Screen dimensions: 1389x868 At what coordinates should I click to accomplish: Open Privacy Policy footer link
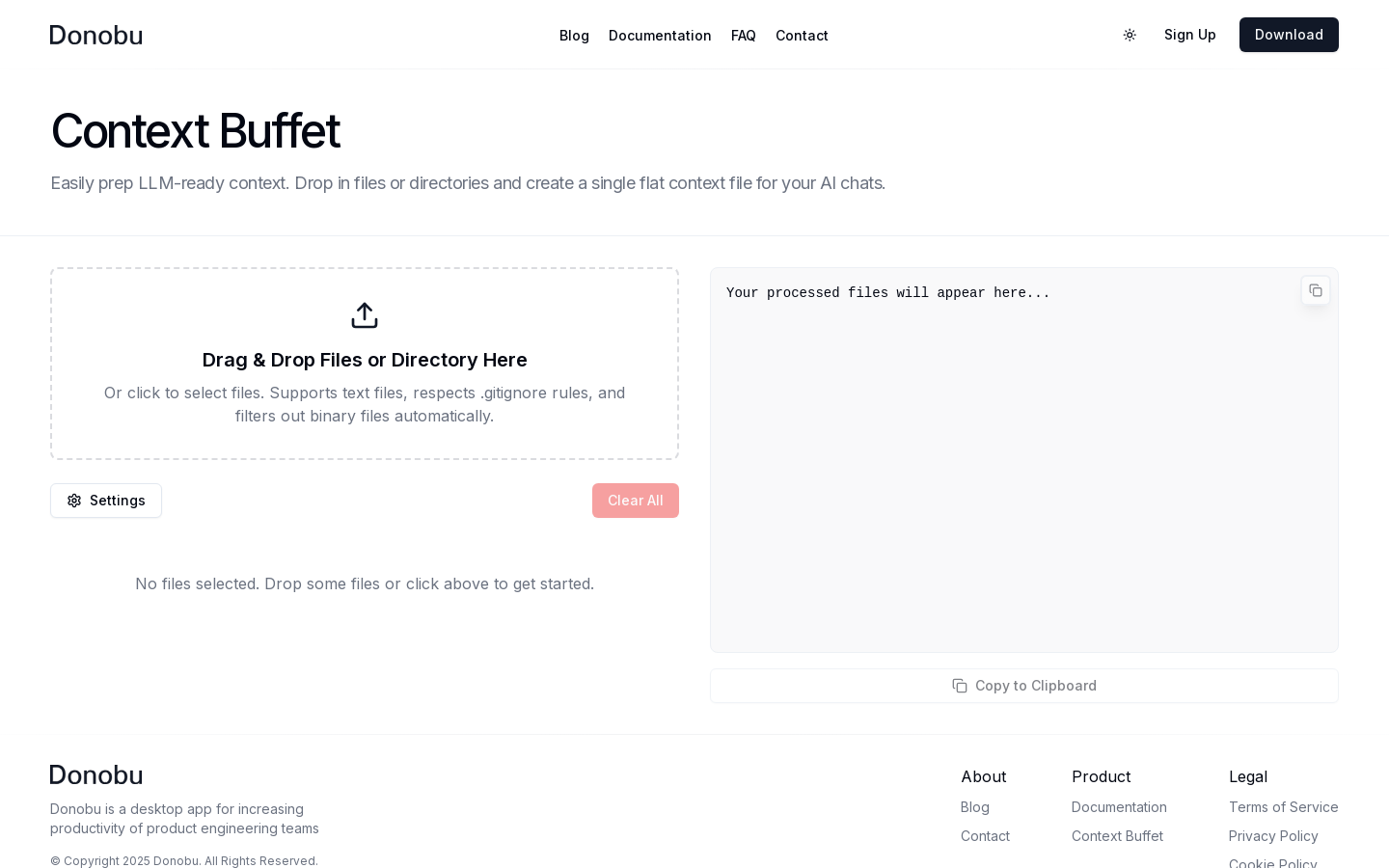click(x=1273, y=836)
